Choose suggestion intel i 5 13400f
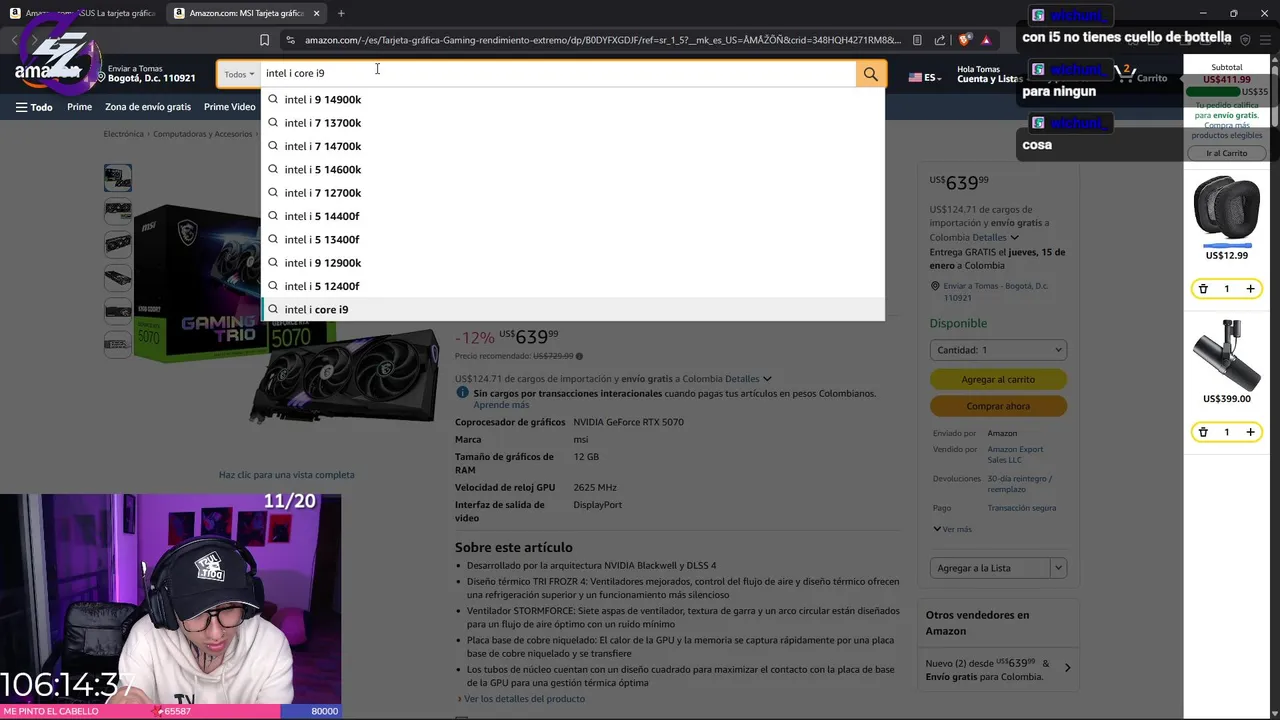 click(x=573, y=239)
